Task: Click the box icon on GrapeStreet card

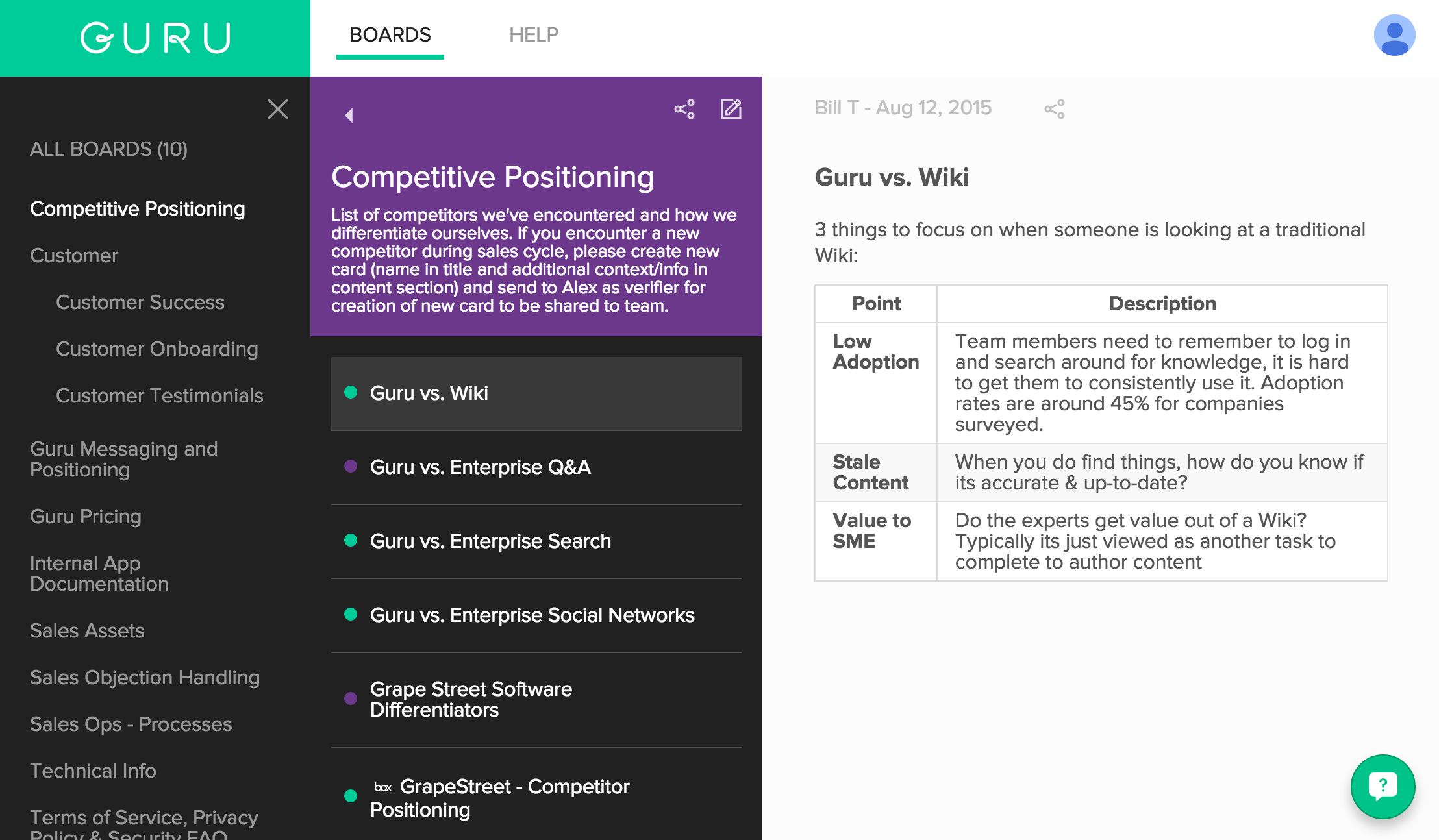Action: coord(382,787)
